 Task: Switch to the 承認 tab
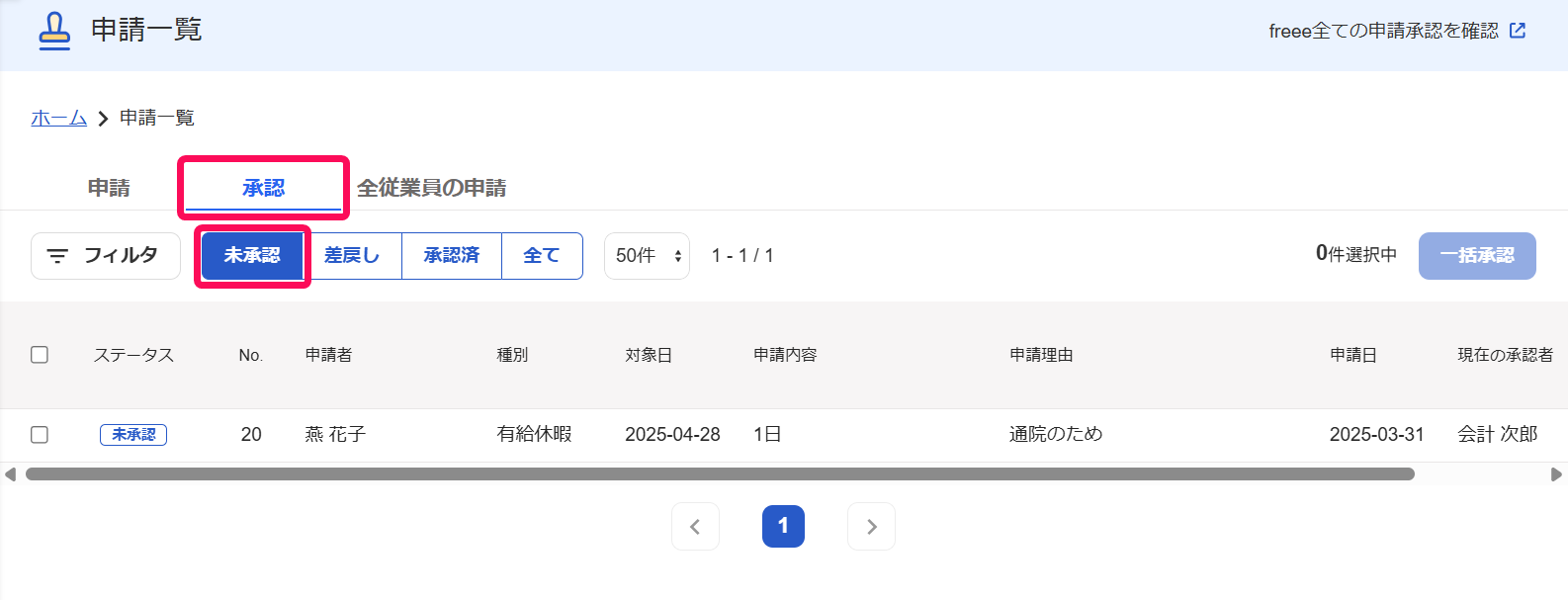tap(263, 188)
